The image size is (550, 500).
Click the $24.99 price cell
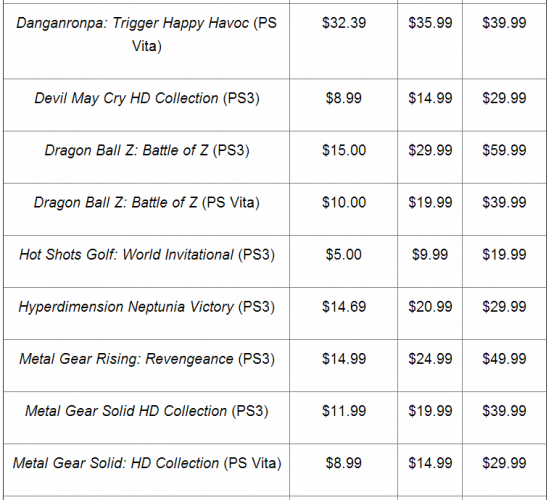(430, 359)
